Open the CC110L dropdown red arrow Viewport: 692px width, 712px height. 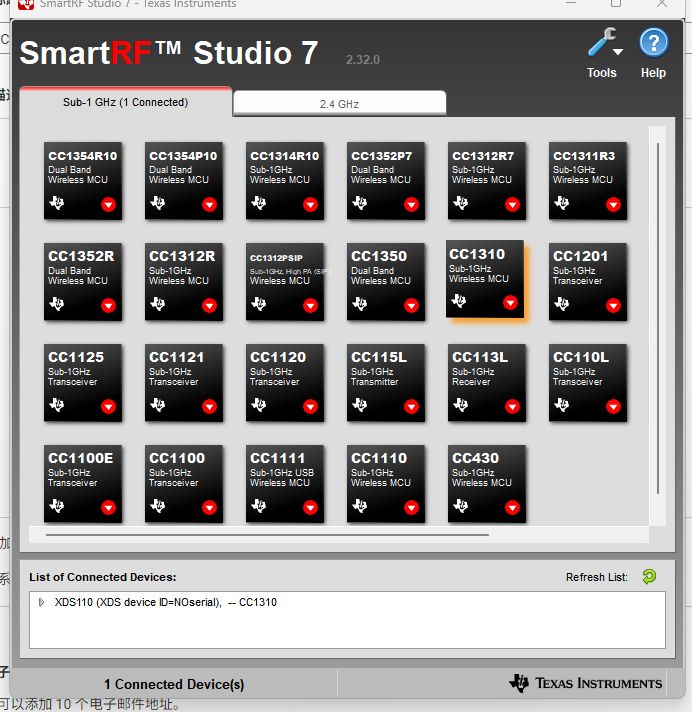(613, 406)
